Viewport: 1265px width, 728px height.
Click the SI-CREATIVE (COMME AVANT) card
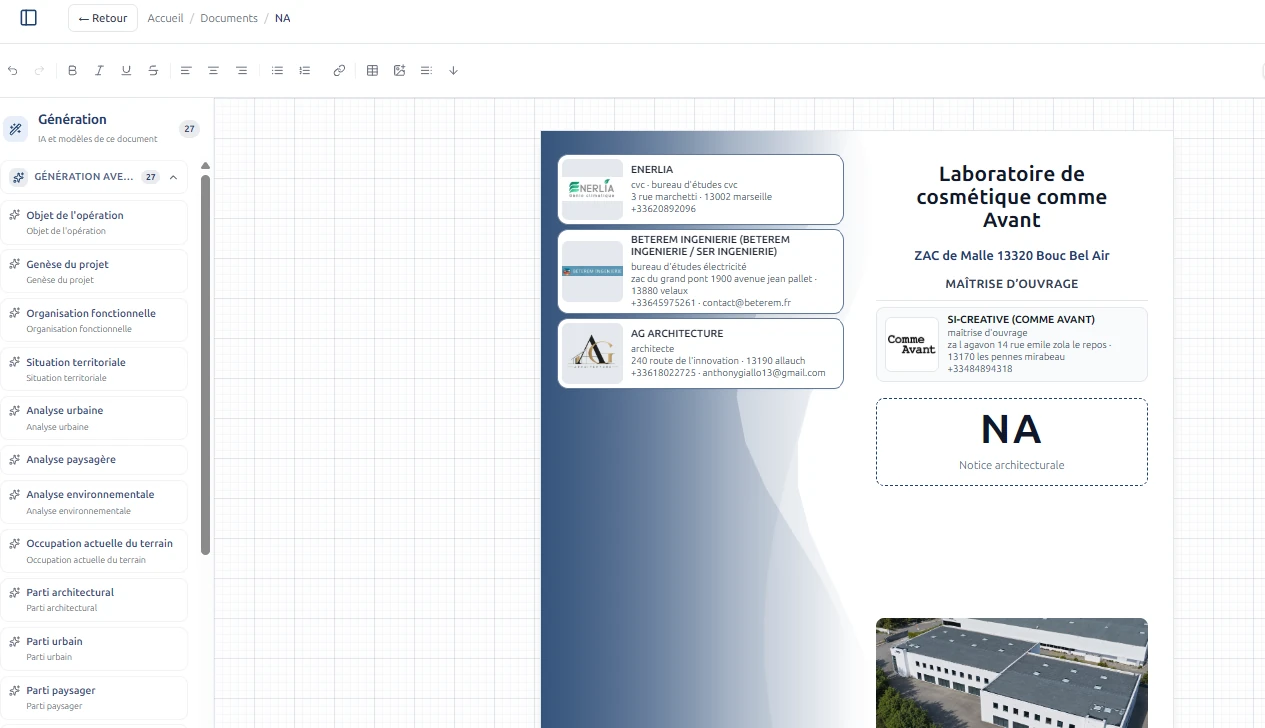click(1012, 345)
